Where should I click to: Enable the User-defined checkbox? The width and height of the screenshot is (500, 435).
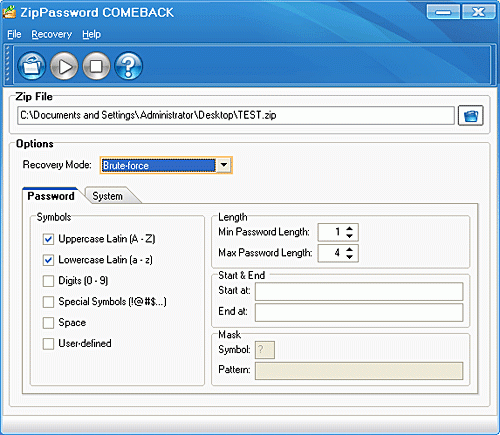click(x=48, y=344)
